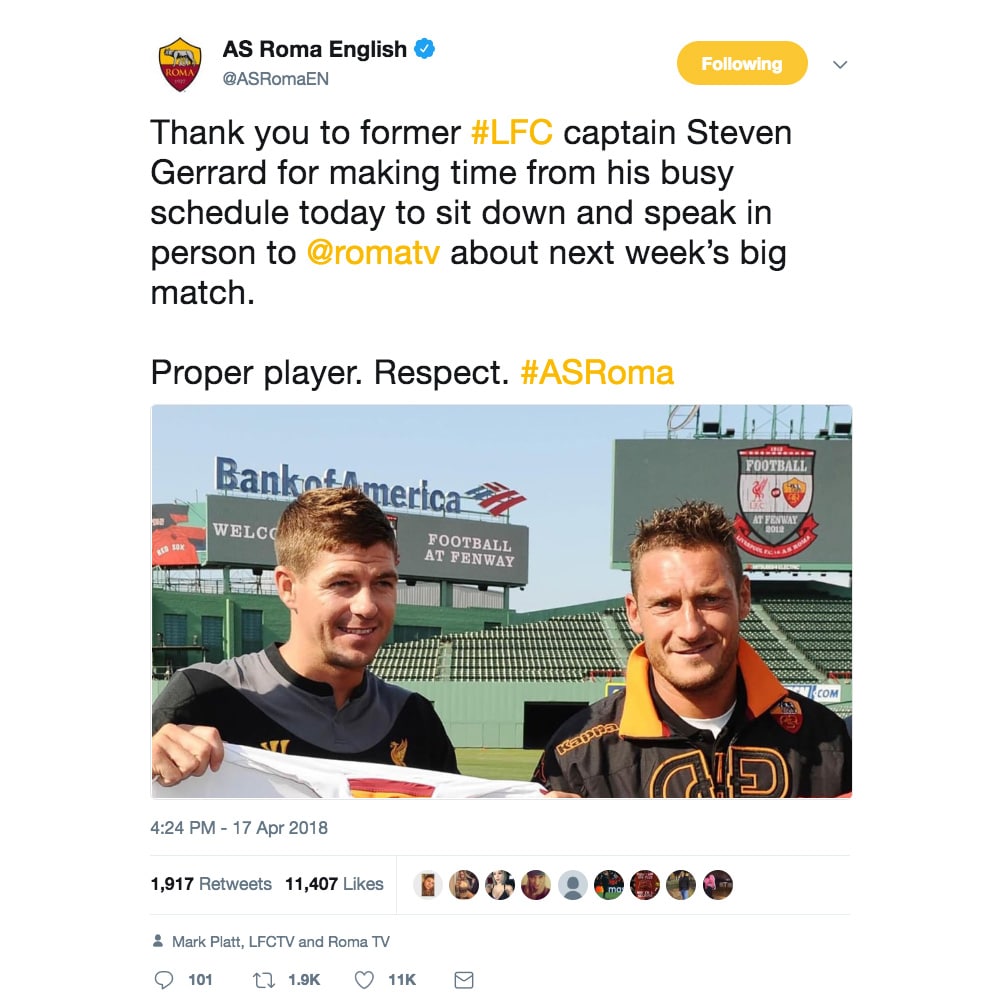
Task: Open the @romatv mention link
Action: point(373,253)
